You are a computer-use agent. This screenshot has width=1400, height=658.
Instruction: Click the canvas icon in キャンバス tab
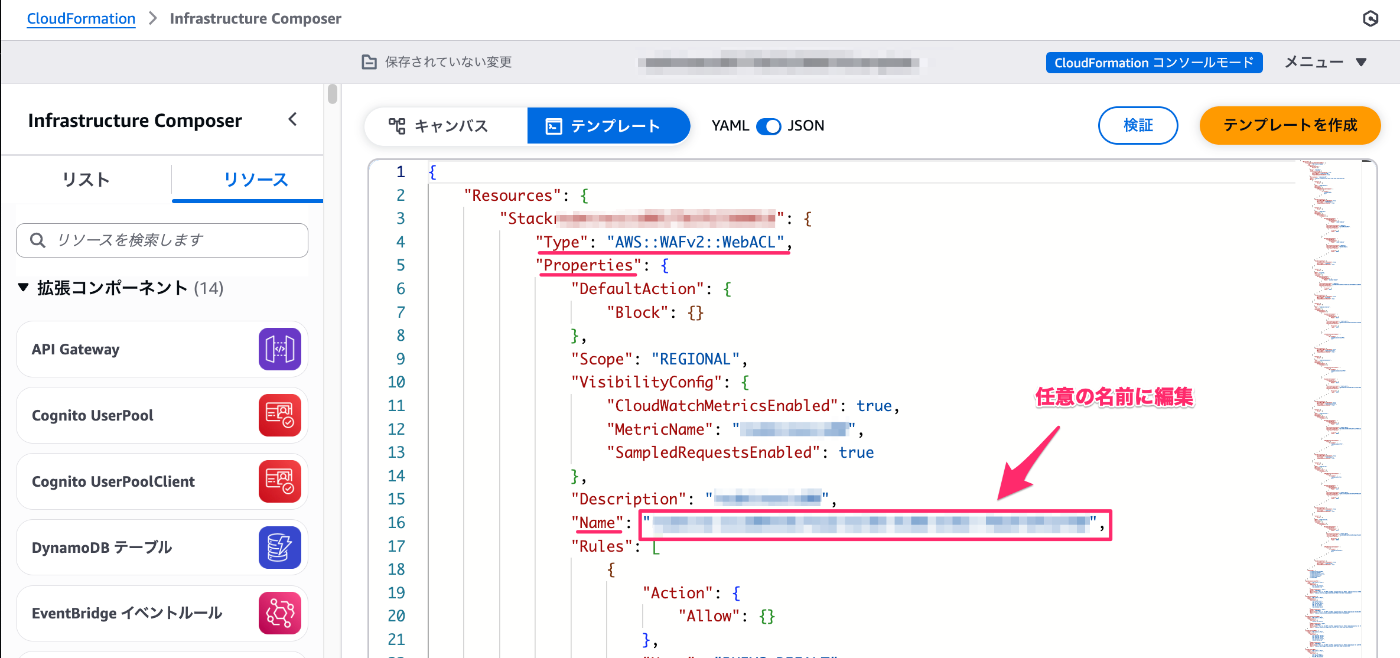click(x=397, y=126)
